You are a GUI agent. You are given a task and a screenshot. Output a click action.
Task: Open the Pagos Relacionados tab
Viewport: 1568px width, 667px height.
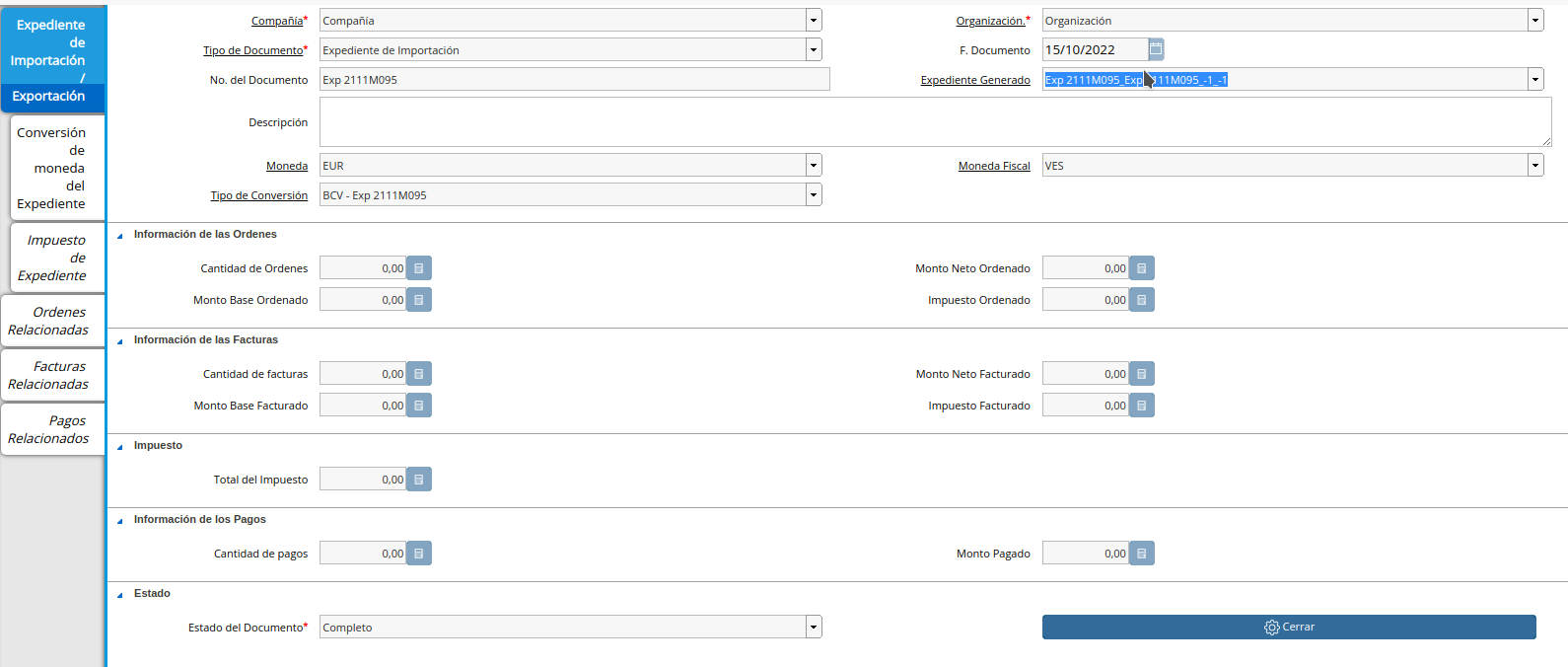(x=52, y=429)
